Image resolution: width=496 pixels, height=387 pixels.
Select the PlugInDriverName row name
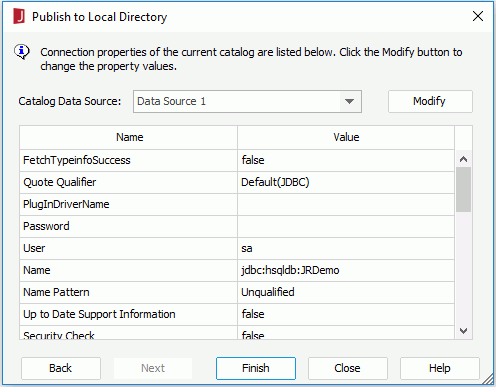click(x=128, y=204)
